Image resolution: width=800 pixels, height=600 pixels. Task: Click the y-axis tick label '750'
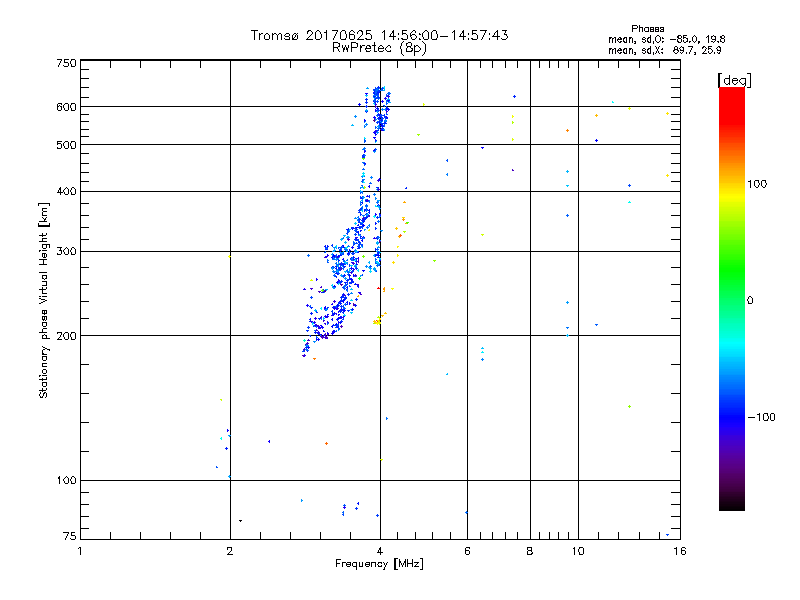(66, 63)
